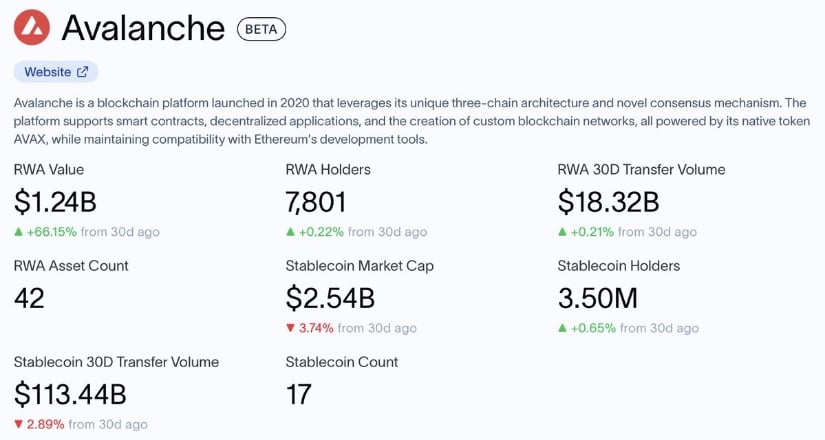Click the green arrow under RWA 30D Transfer Volume
825x440 pixels.
563,232
